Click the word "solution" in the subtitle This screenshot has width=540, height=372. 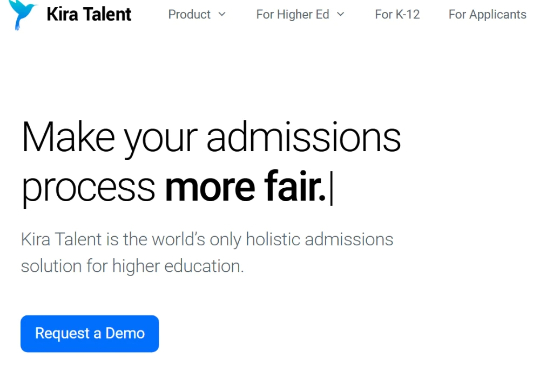click(51, 266)
